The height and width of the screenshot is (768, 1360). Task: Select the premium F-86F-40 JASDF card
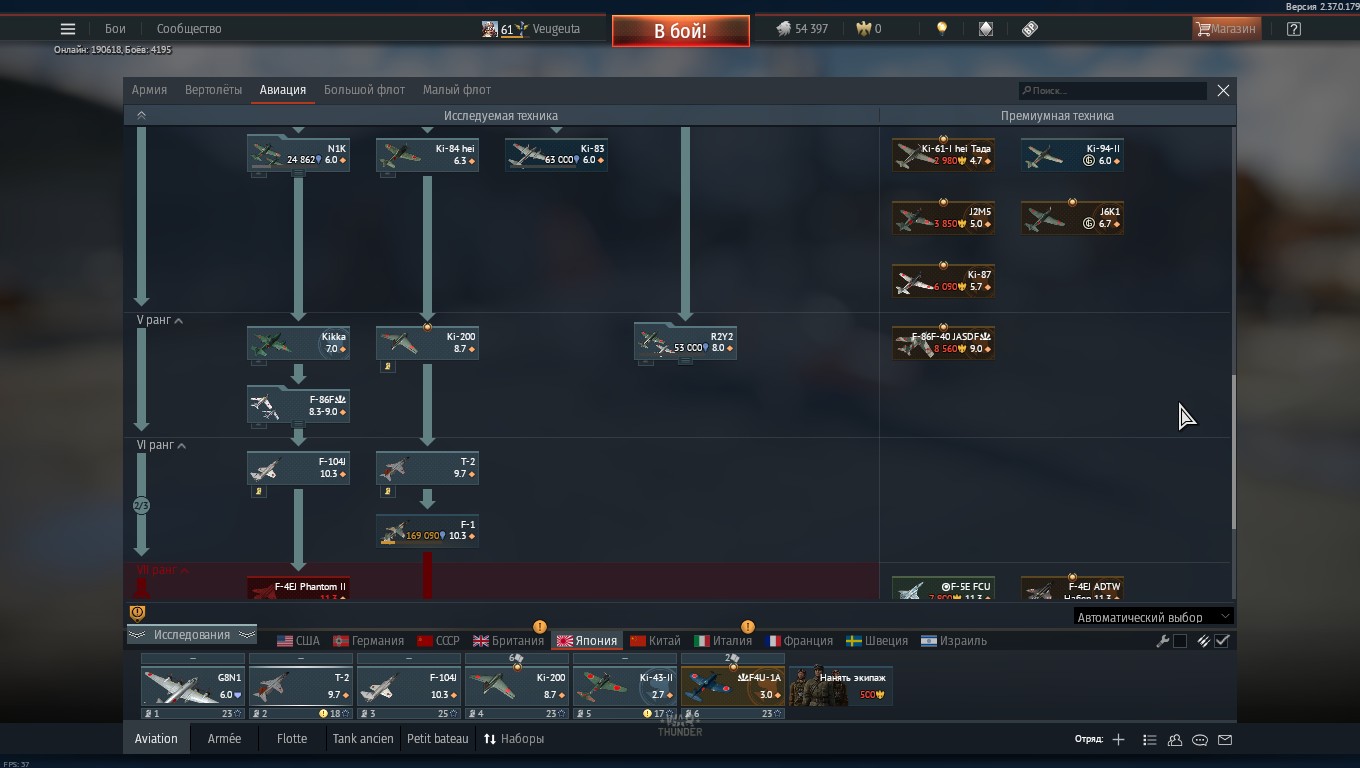tap(943, 342)
